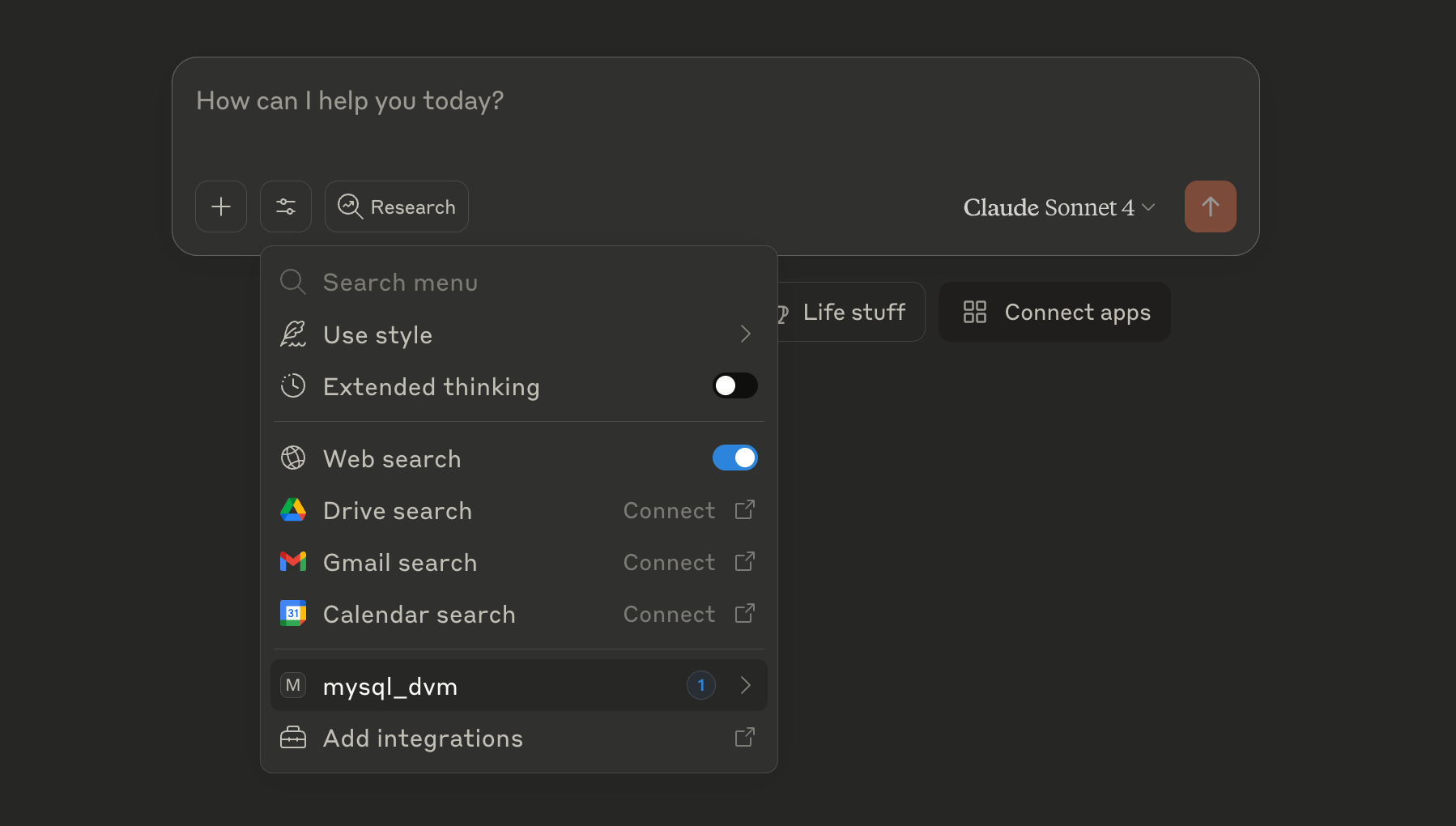
Task: Click the Google Drive icon
Action: [x=293, y=510]
